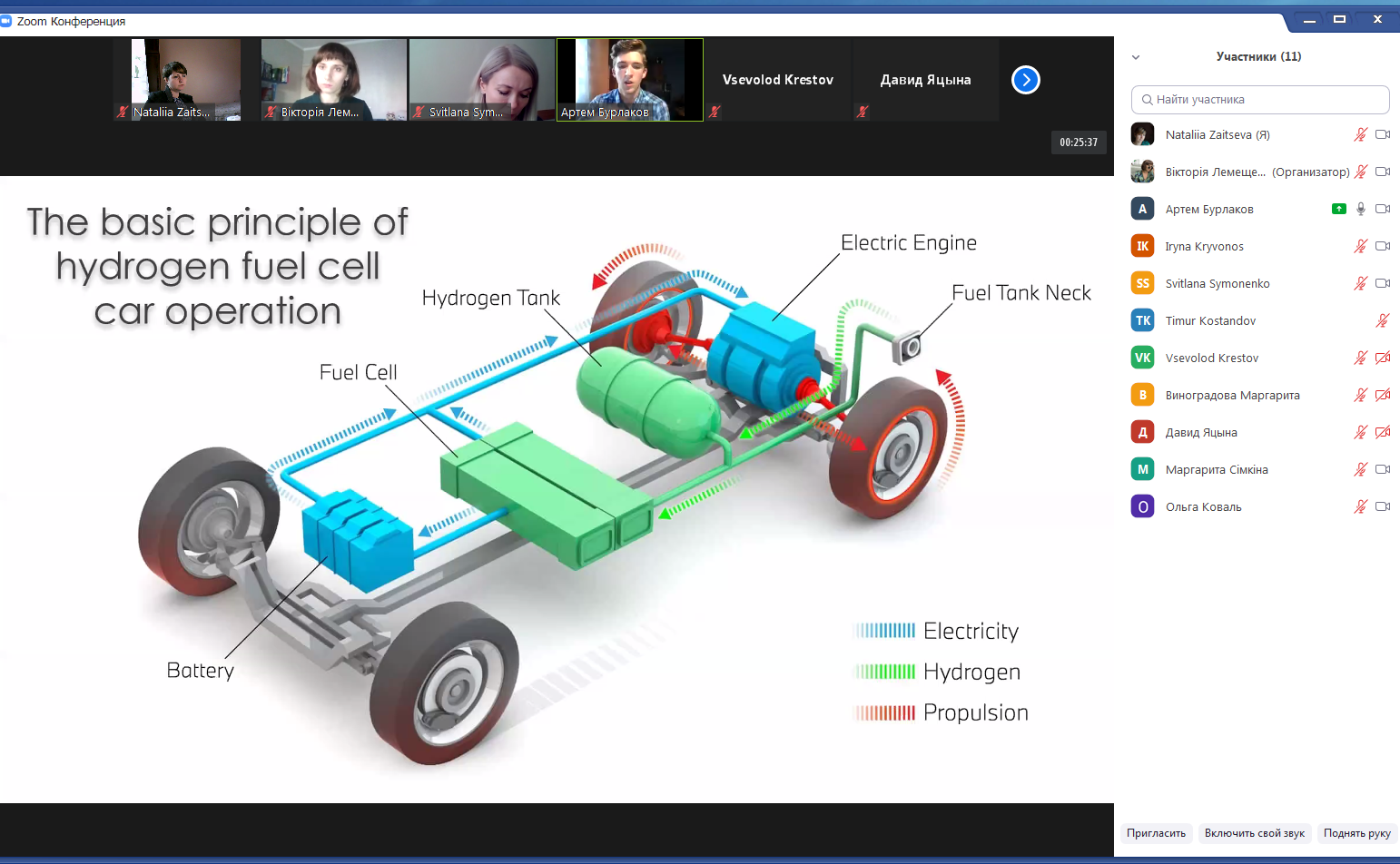
Task: Click the muted mic icon for Виноградова Маргарита
Action: 1360,395
